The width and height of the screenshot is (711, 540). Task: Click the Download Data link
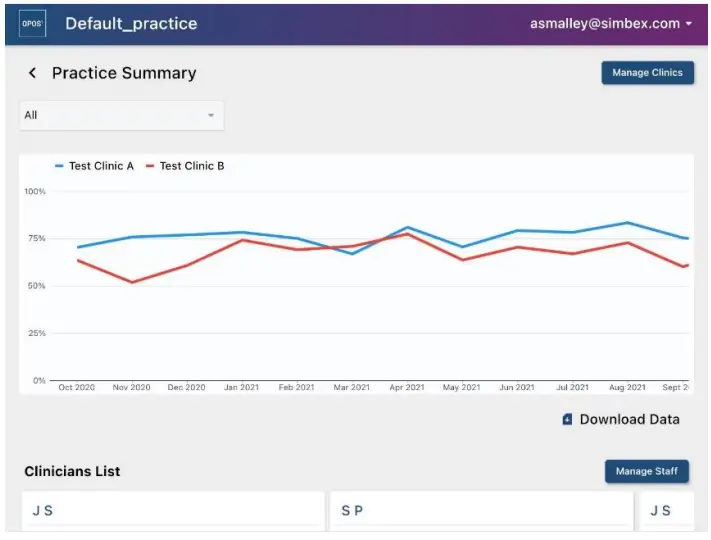click(x=629, y=419)
